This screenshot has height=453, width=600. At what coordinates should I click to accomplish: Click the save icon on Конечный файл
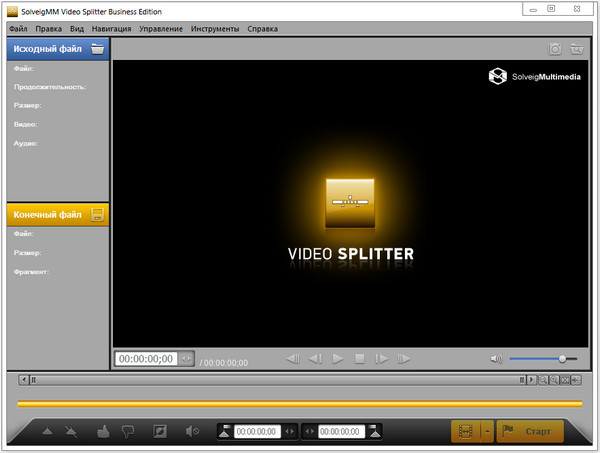[x=97, y=214]
